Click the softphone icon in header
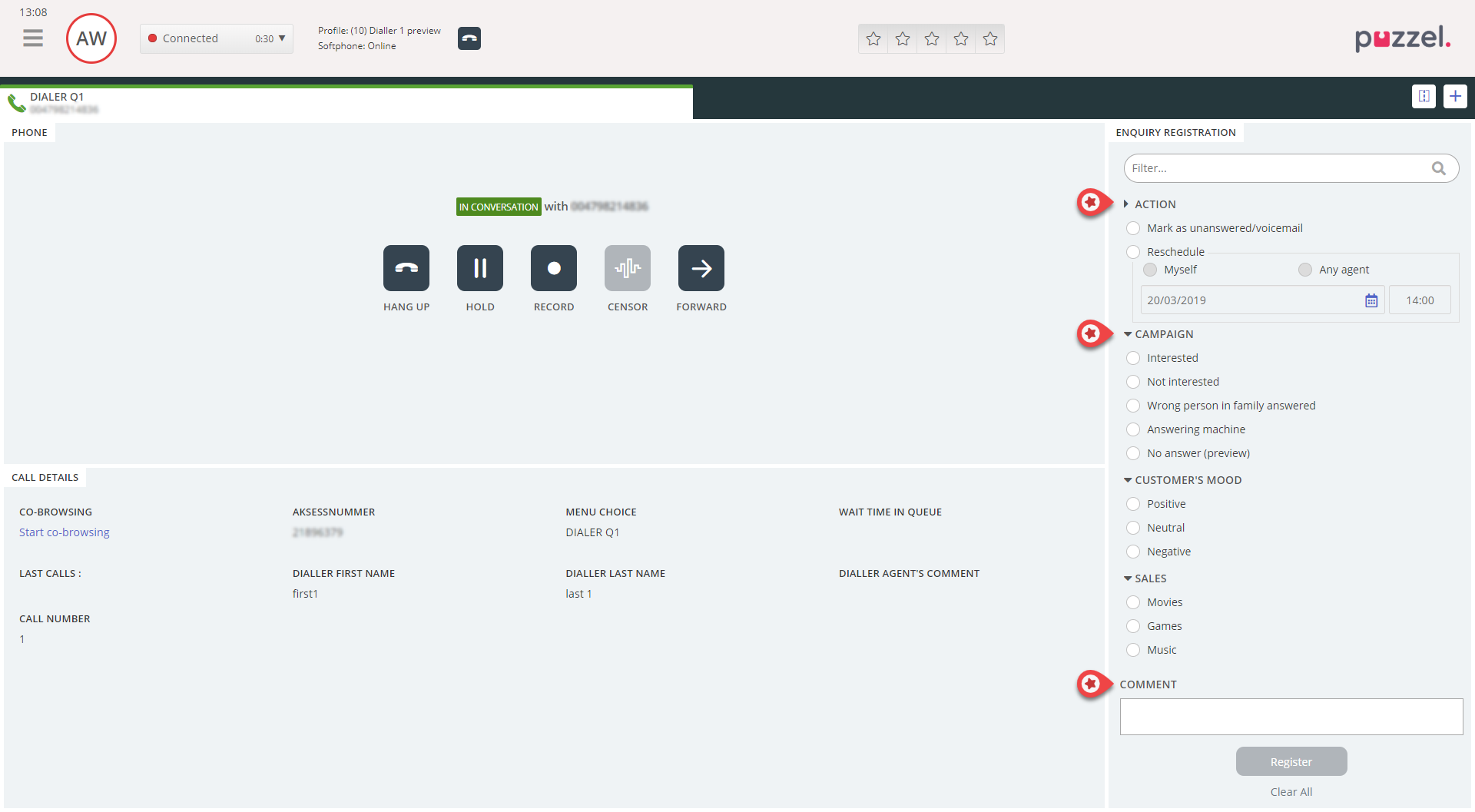Image resolution: width=1475 pixels, height=812 pixels. (x=469, y=38)
